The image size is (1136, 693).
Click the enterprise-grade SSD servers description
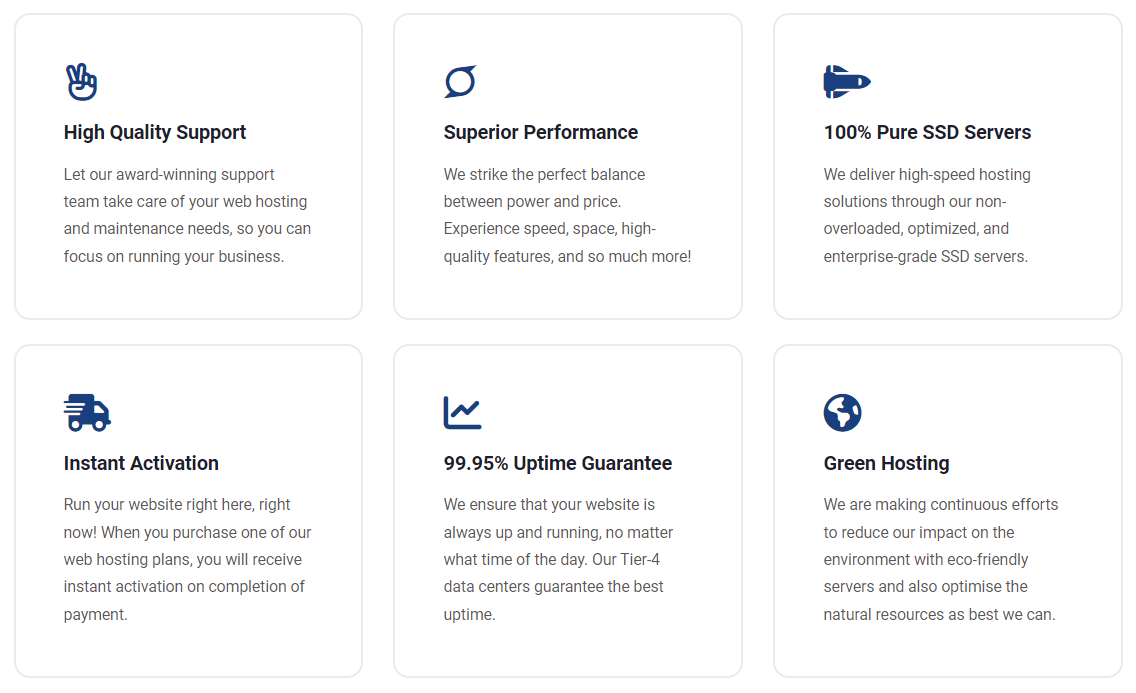pyautogui.click(x=927, y=215)
